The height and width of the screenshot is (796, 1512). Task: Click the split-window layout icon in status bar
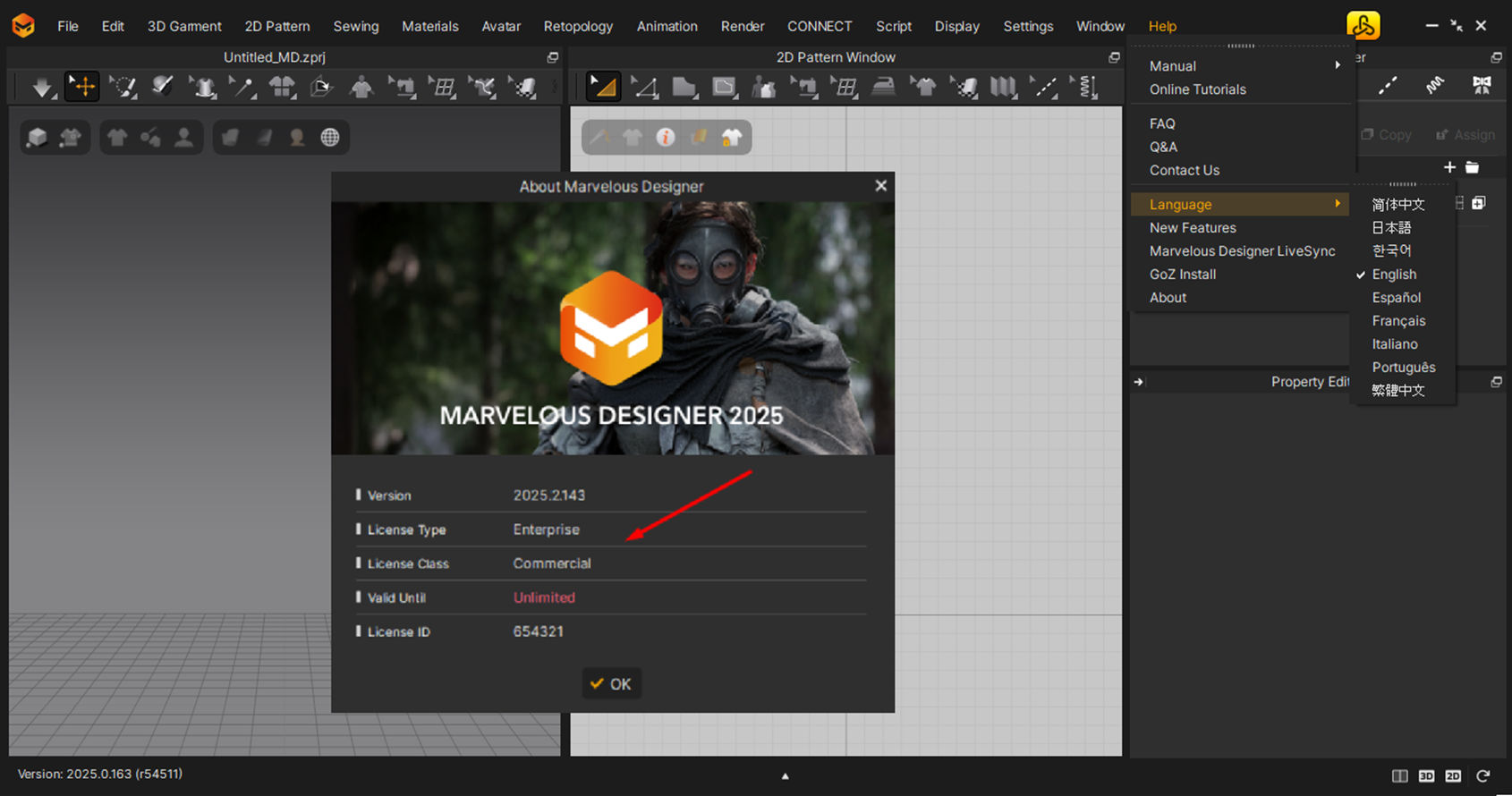coord(1400,776)
